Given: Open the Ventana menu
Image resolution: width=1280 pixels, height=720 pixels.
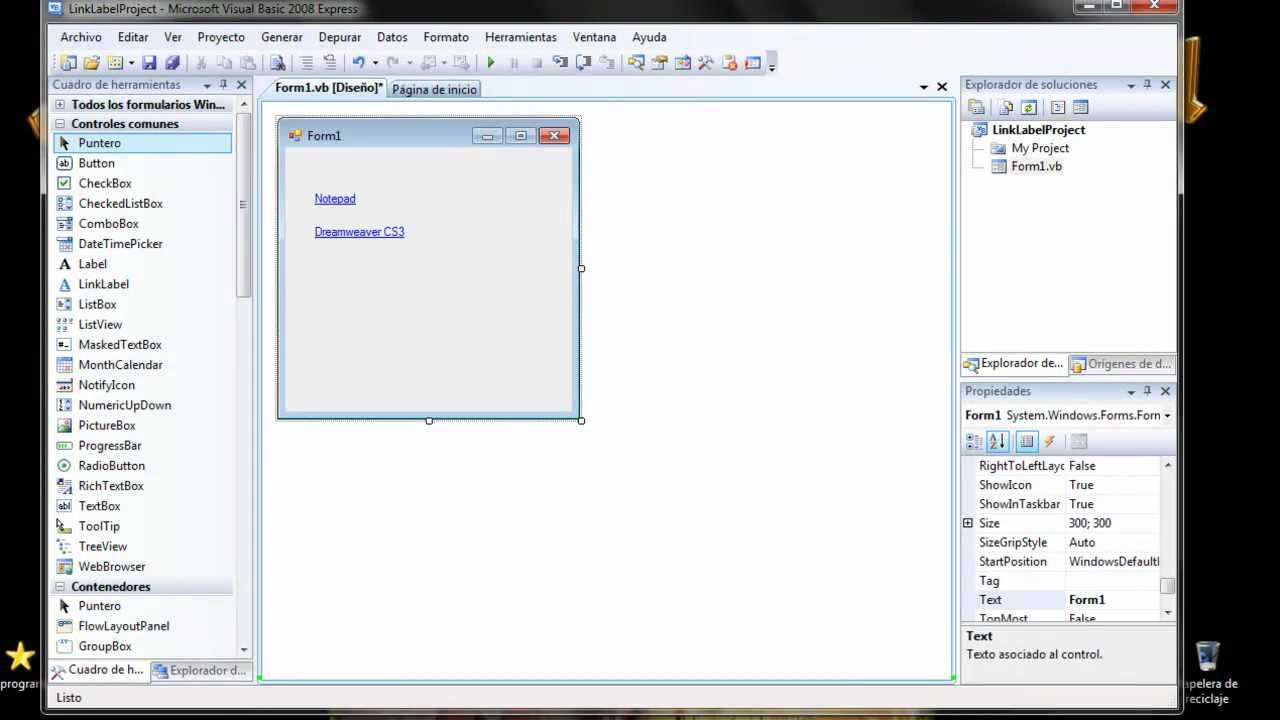Looking at the screenshot, I should 594,37.
